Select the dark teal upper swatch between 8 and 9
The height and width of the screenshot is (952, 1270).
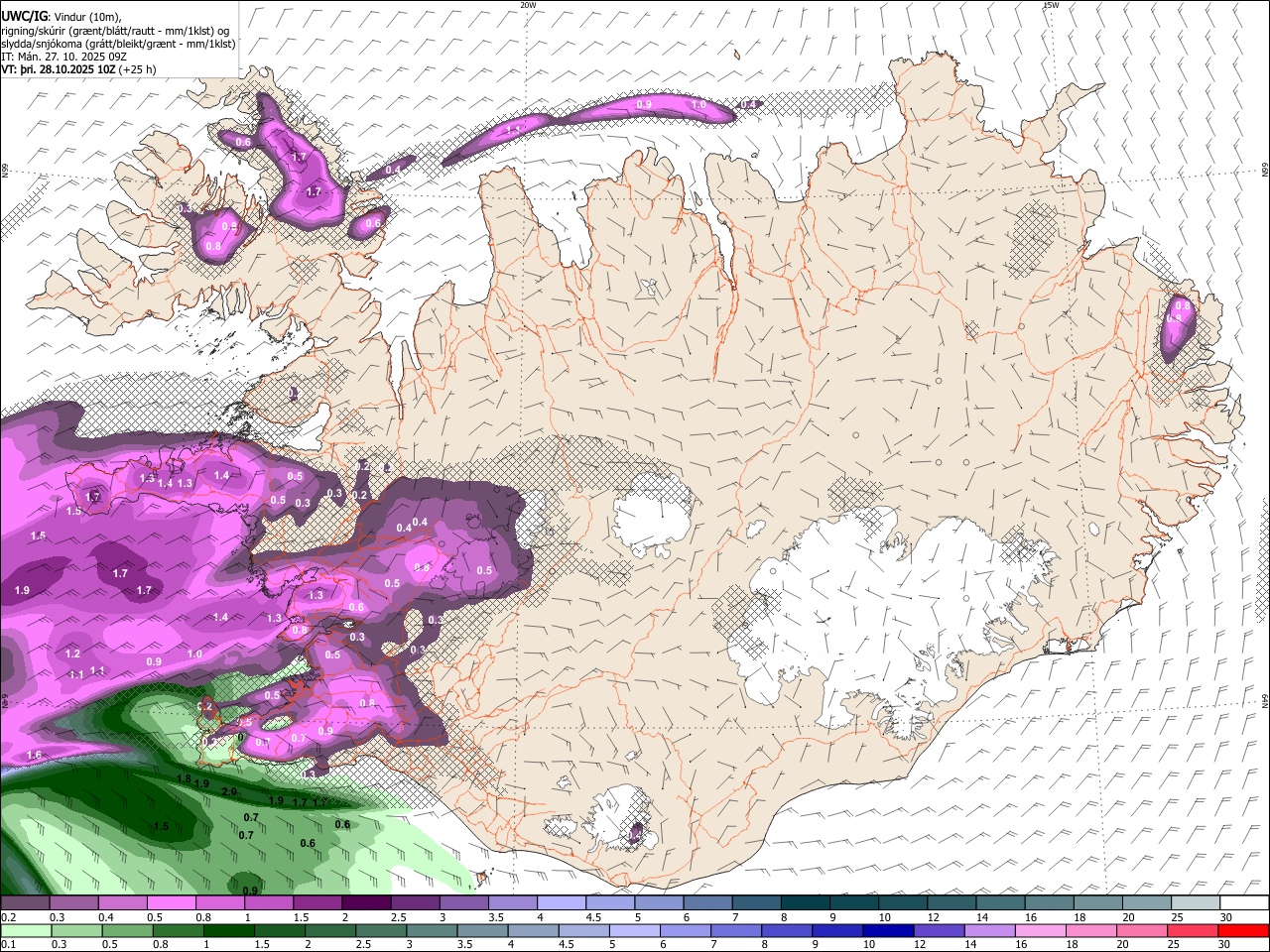coord(805,903)
